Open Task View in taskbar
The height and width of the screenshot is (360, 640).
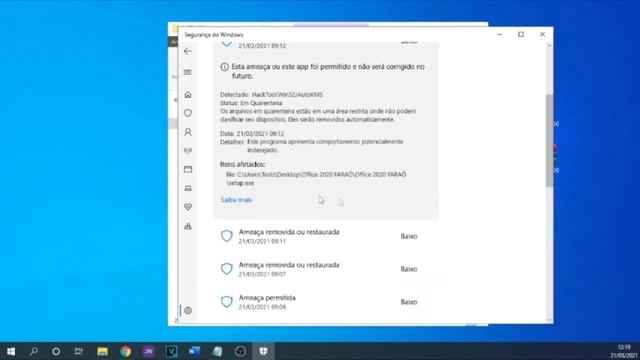coord(78,351)
